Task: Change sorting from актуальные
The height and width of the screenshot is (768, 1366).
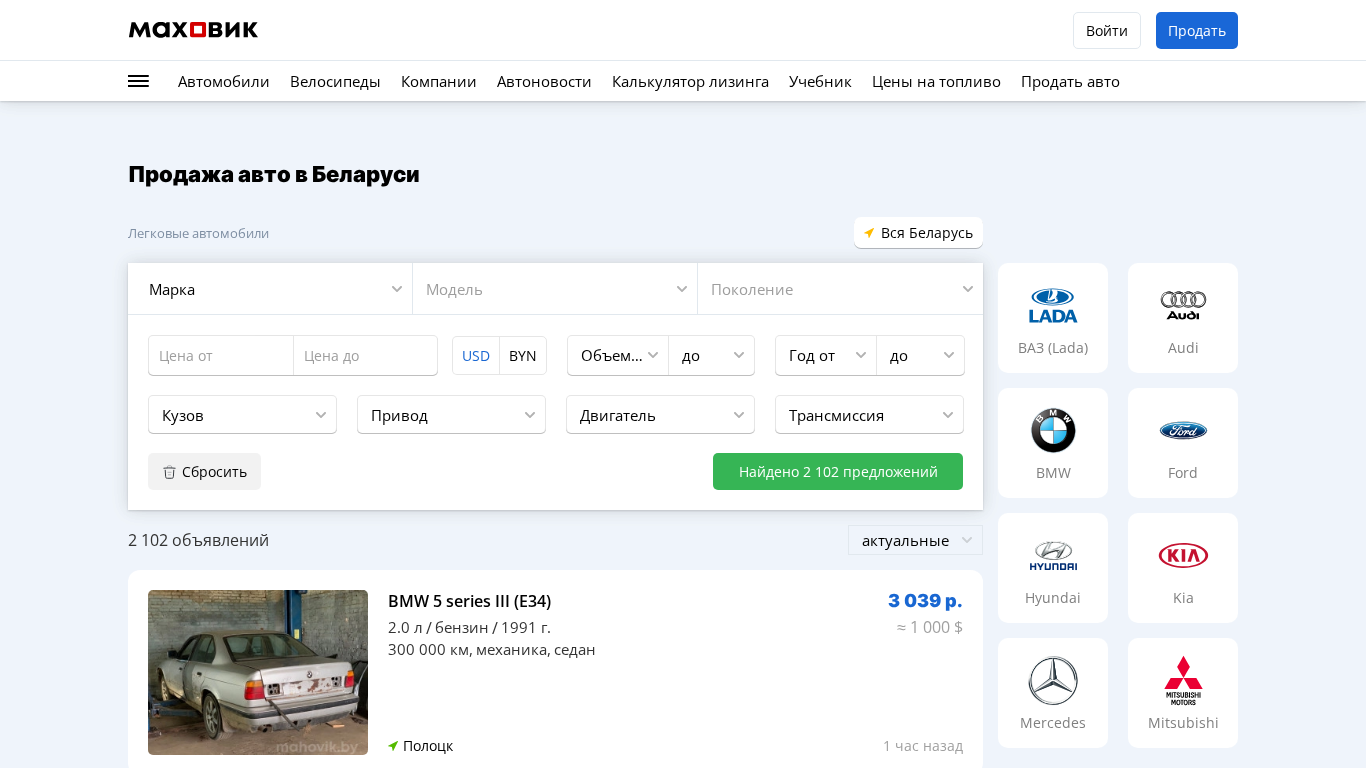Action: coord(915,540)
